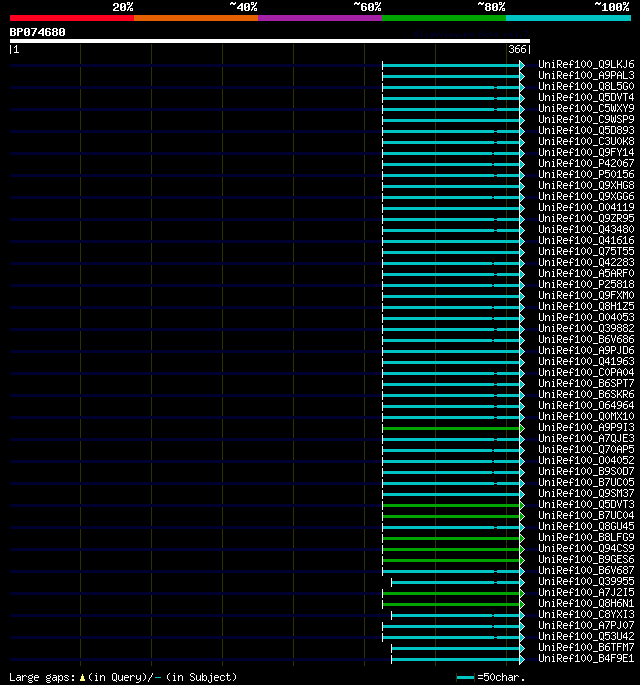Viewport: 640px width, 685px height.
Task: Select the UniRef100_B8LFG9 label
Action: 586,537
